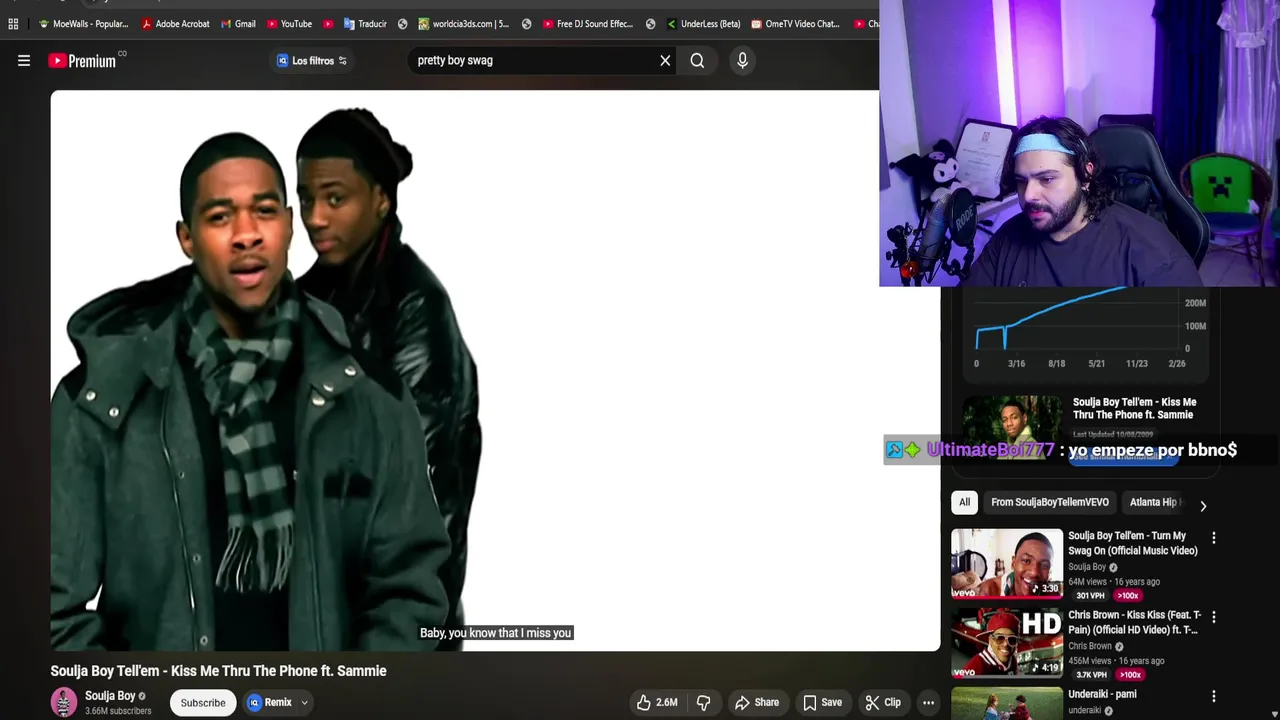Open the UnderLess (Beta) bookmark
The height and width of the screenshot is (720, 1280).
(703, 24)
